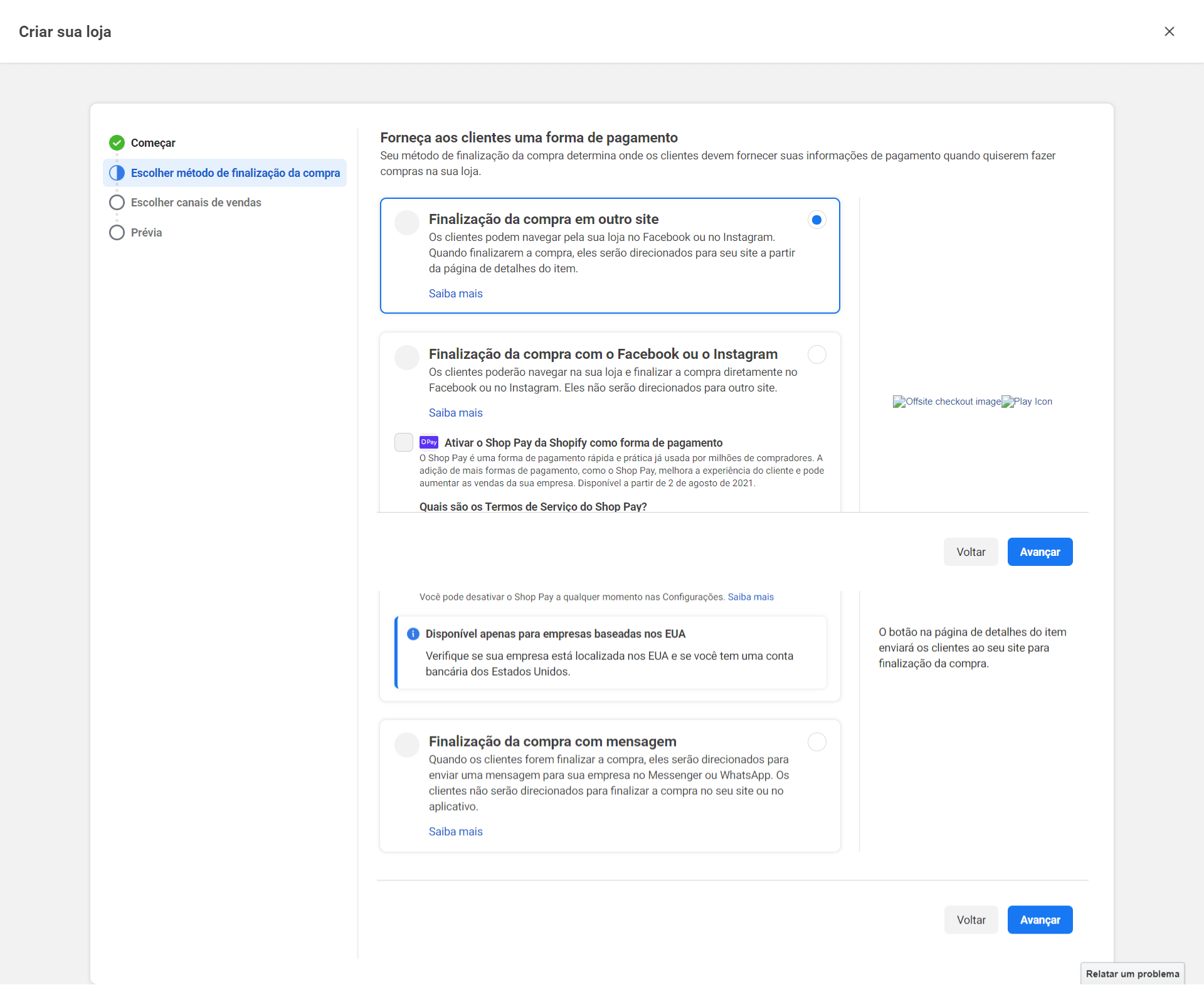Click the placeholder circle for outro site option
The image size is (1204, 985).
407,223
